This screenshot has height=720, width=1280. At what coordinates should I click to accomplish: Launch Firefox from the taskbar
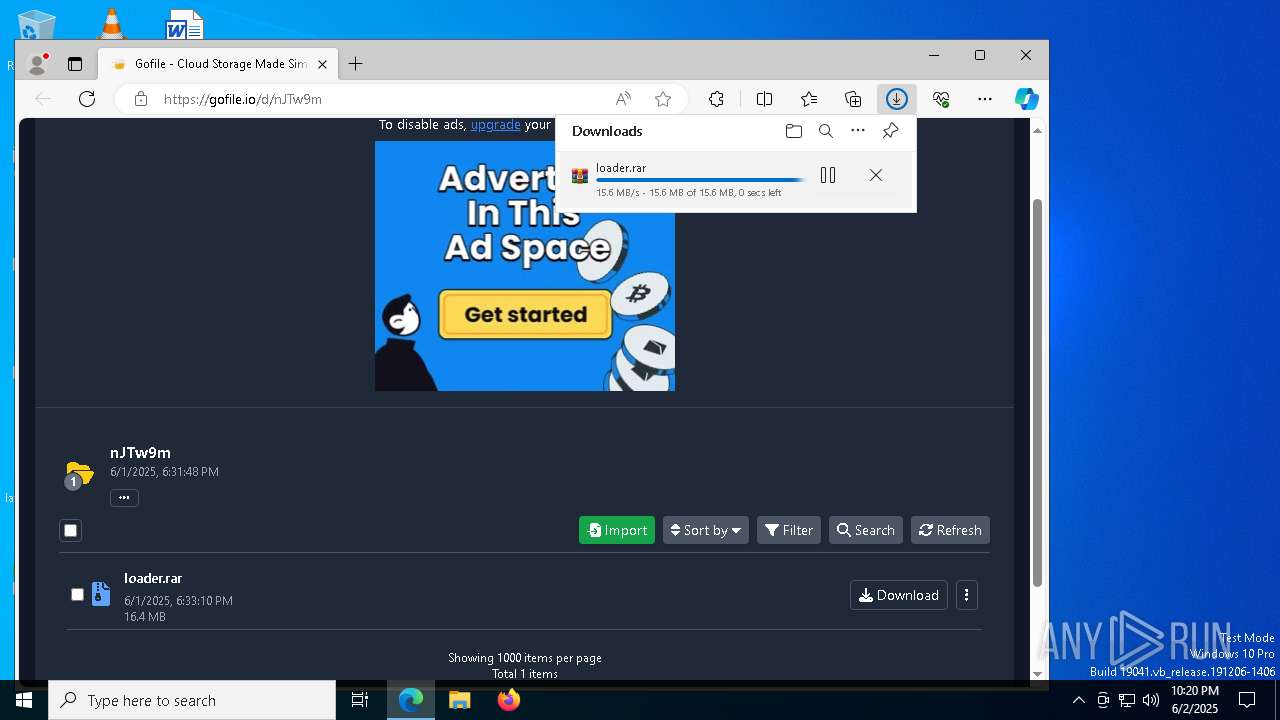[509, 700]
